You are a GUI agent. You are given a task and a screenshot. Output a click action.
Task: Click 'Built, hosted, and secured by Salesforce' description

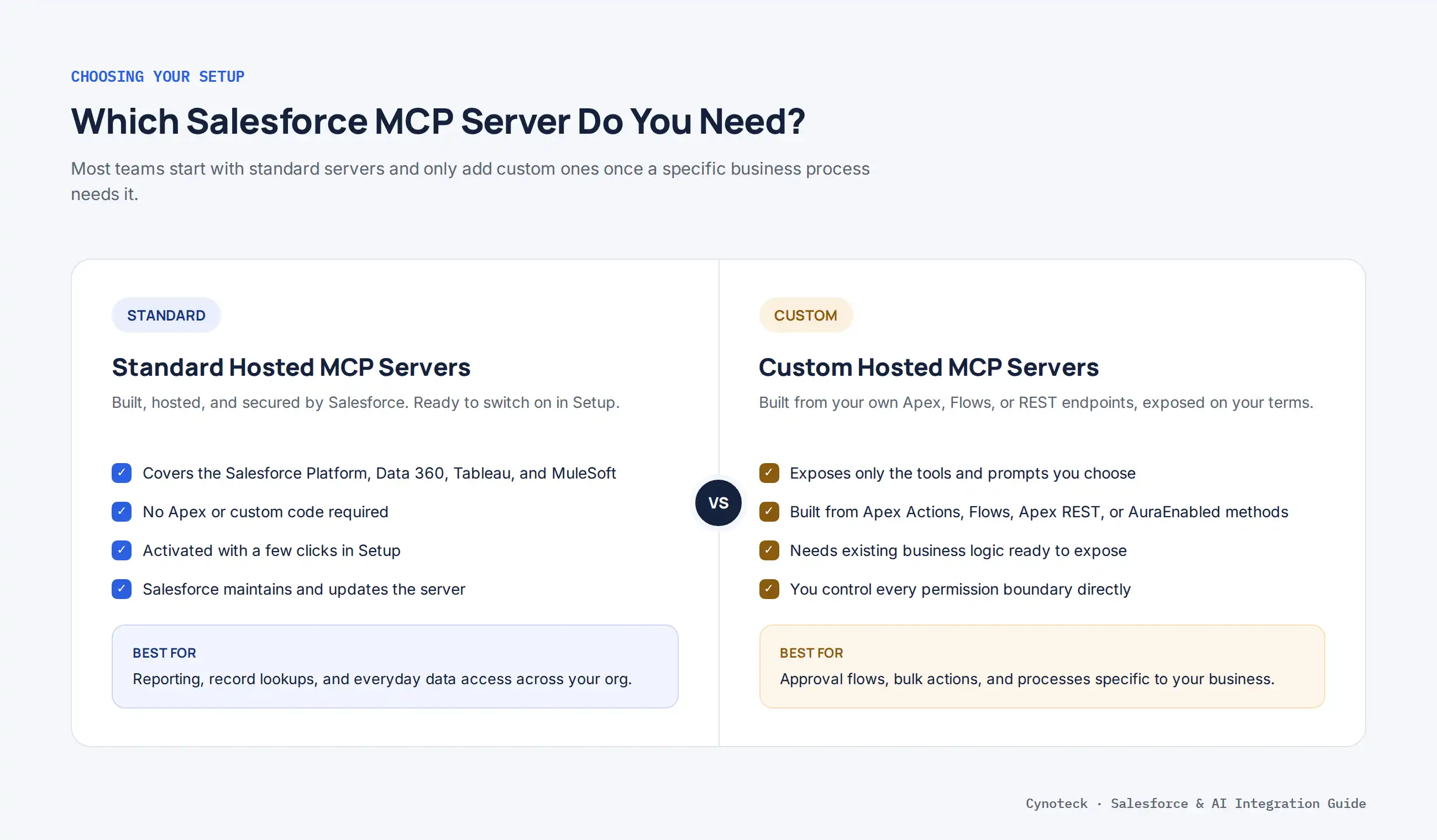click(365, 403)
